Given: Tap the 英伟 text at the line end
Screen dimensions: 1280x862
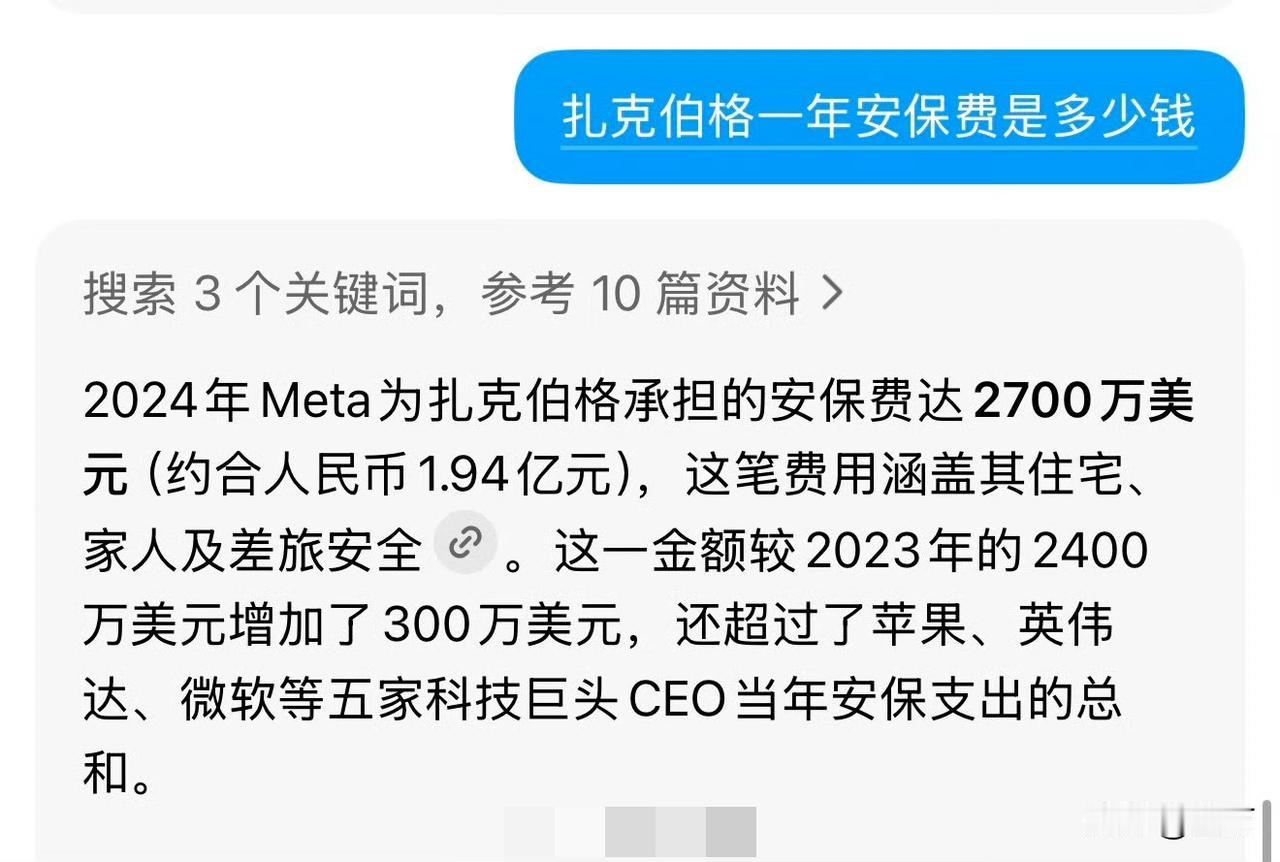Looking at the screenshot, I should click(x=1065, y=625).
